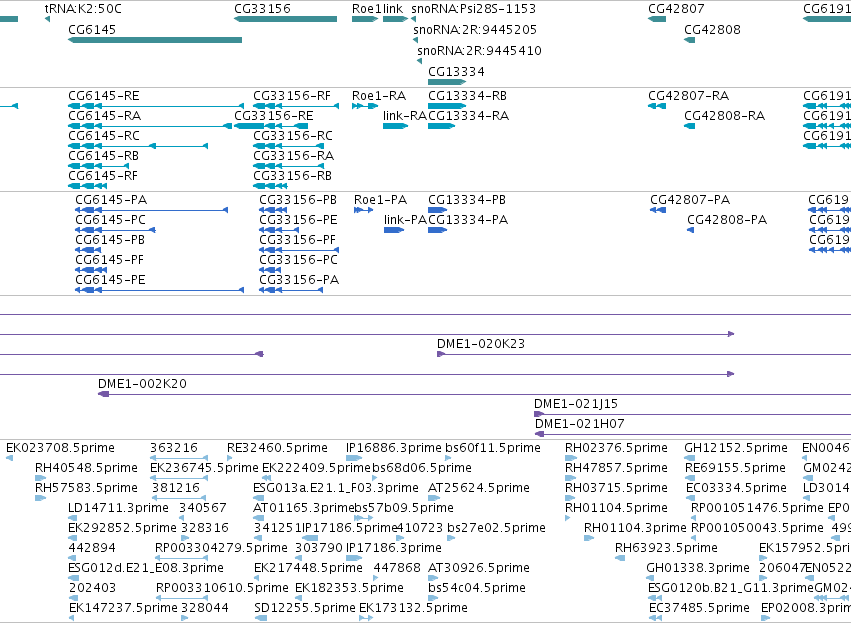The height and width of the screenshot is (623, 851).
Task: Click BAC clone DME1-002K20 label
Action: [142, 384]
